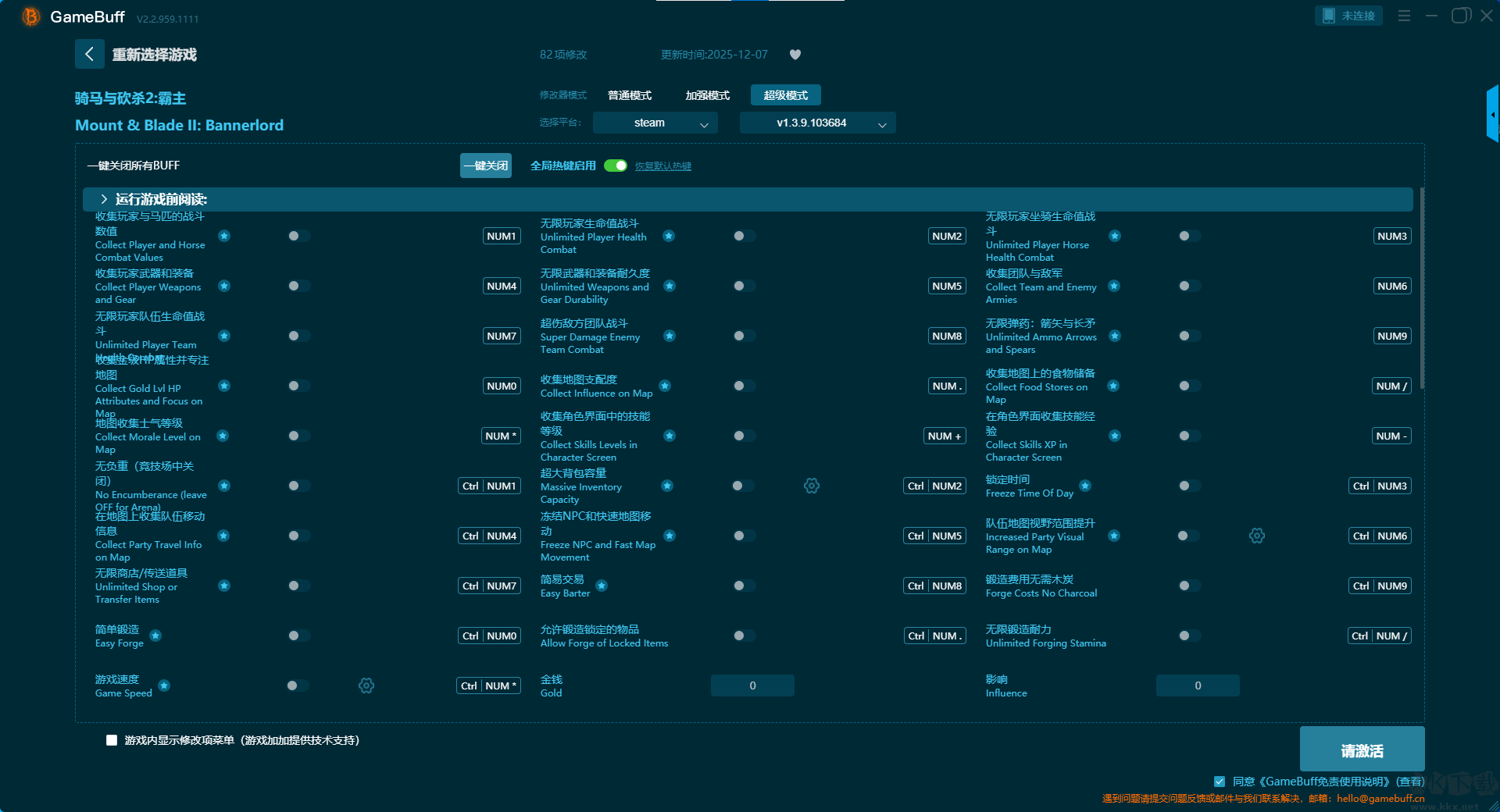Viewport: 1500px width, 812px height.
Task: Click the 未连接 device connection icon
Action: coord(1348,16)
